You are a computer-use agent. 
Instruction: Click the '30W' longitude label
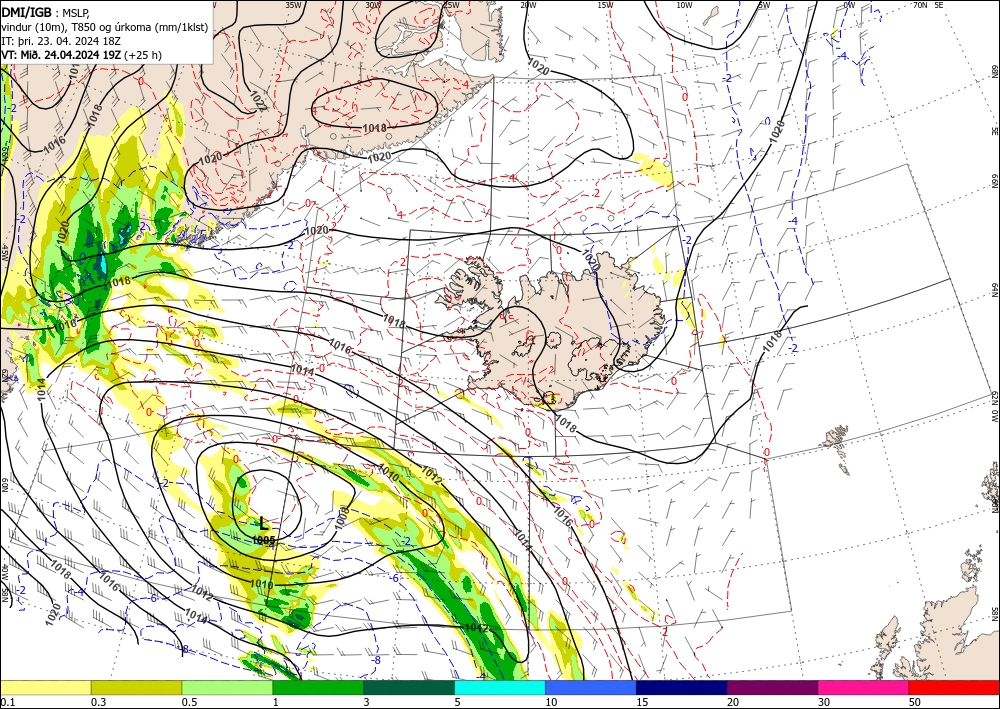pos(373,4)
